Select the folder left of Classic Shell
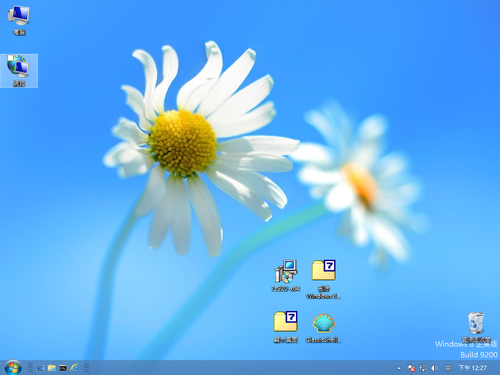The height and width of the screenshot is (375, 500). click(286, 321)
